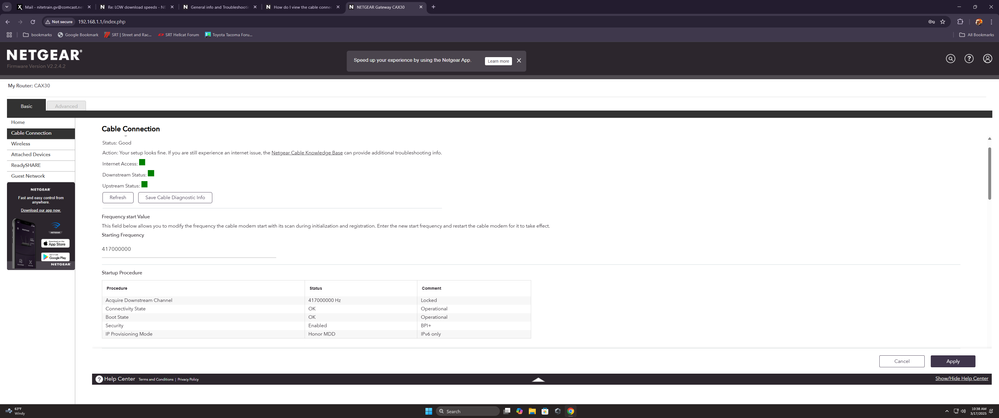
Task: Click the page vertical scrollbar
Action: [x=989, y=200]
